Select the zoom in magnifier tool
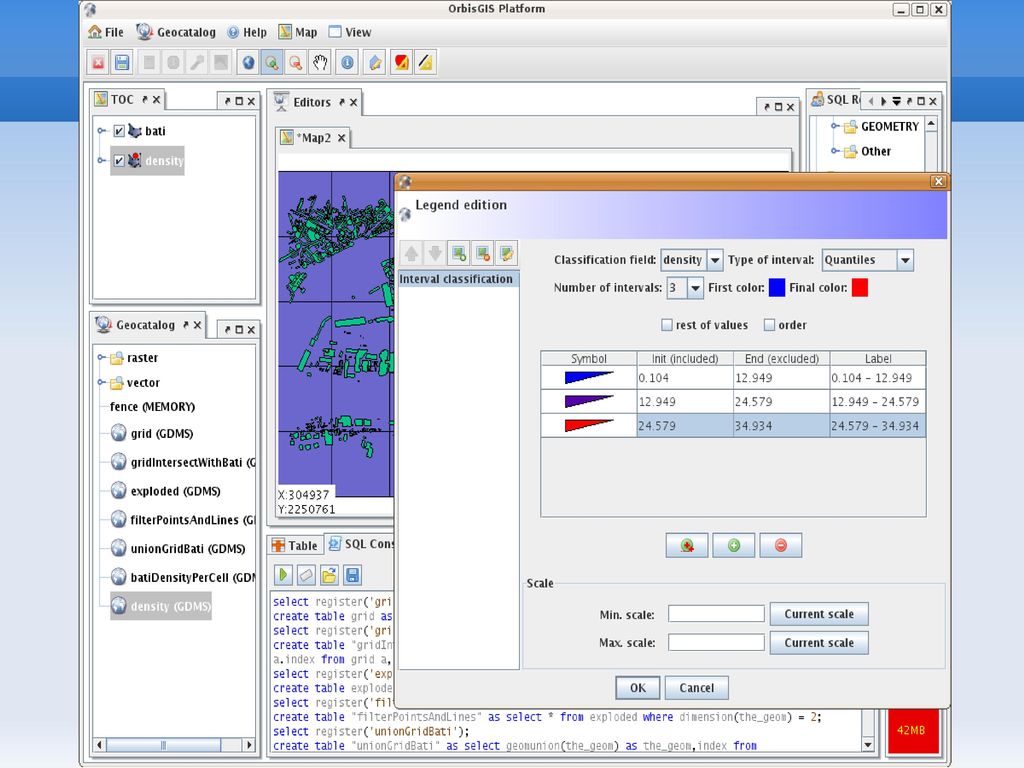The width and height of the screenshot is (1024, 768). [272, 63]
